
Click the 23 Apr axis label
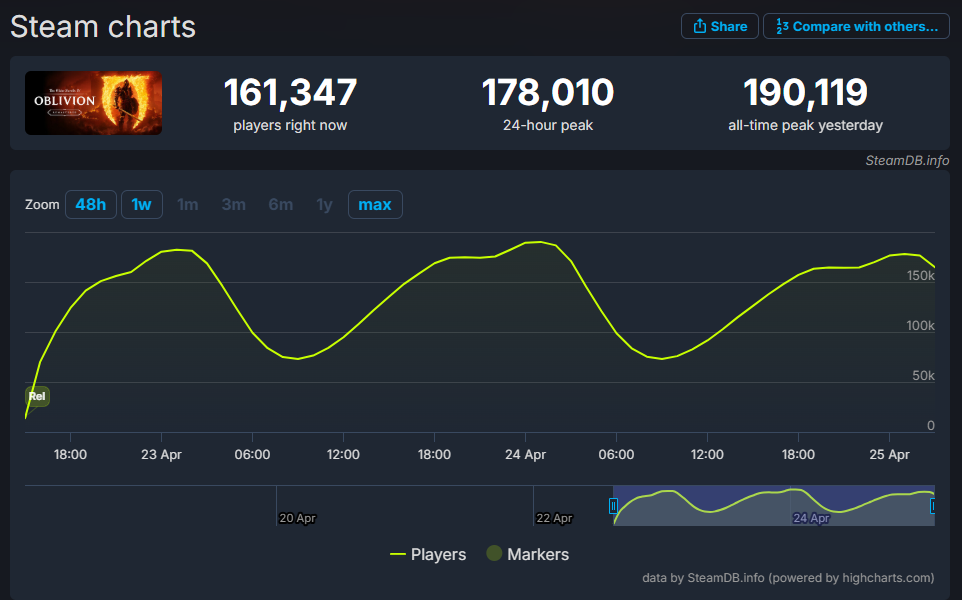coord(161,455)
